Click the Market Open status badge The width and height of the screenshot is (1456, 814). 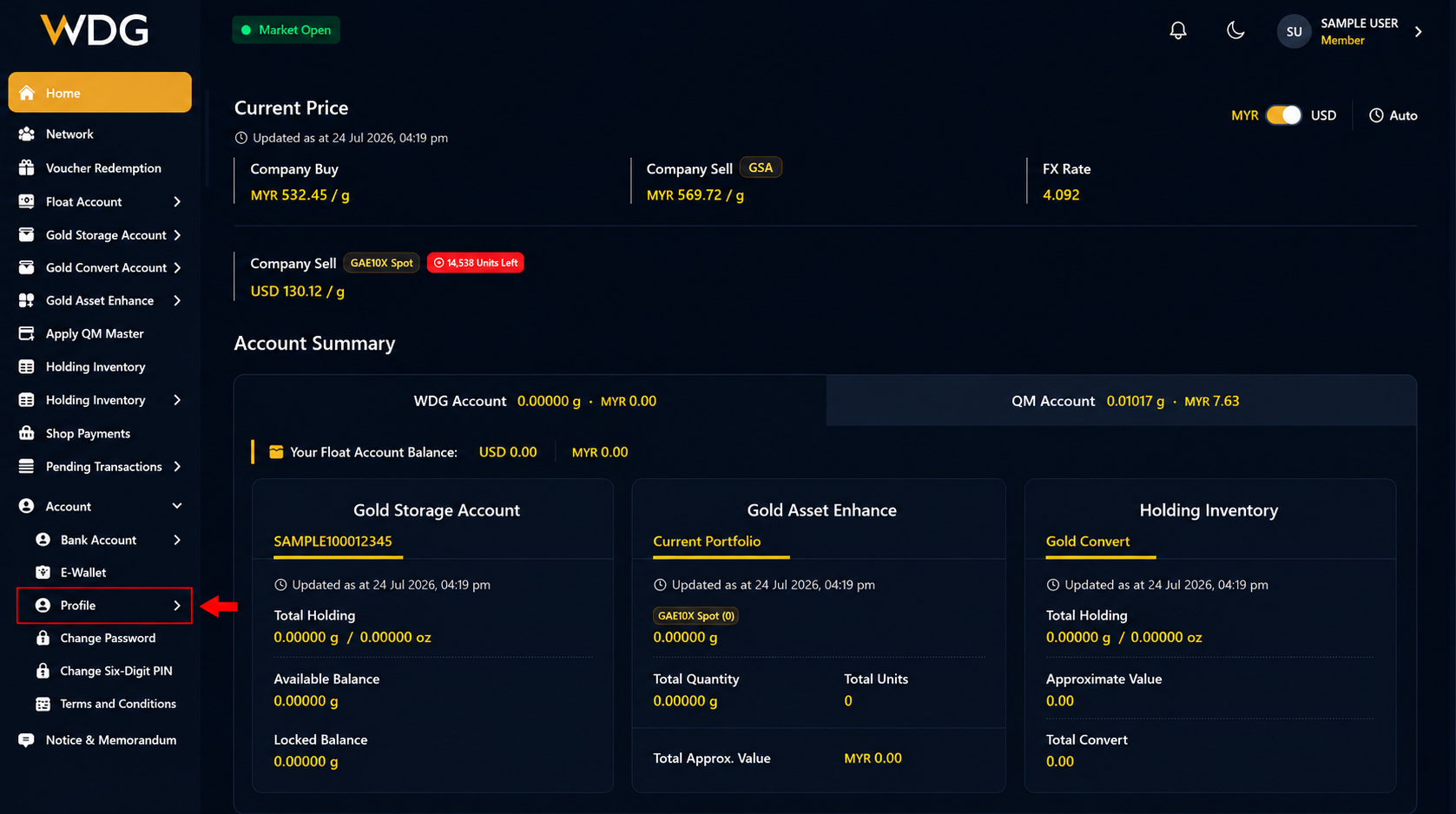pyautogui.click(x=286, y=30)
